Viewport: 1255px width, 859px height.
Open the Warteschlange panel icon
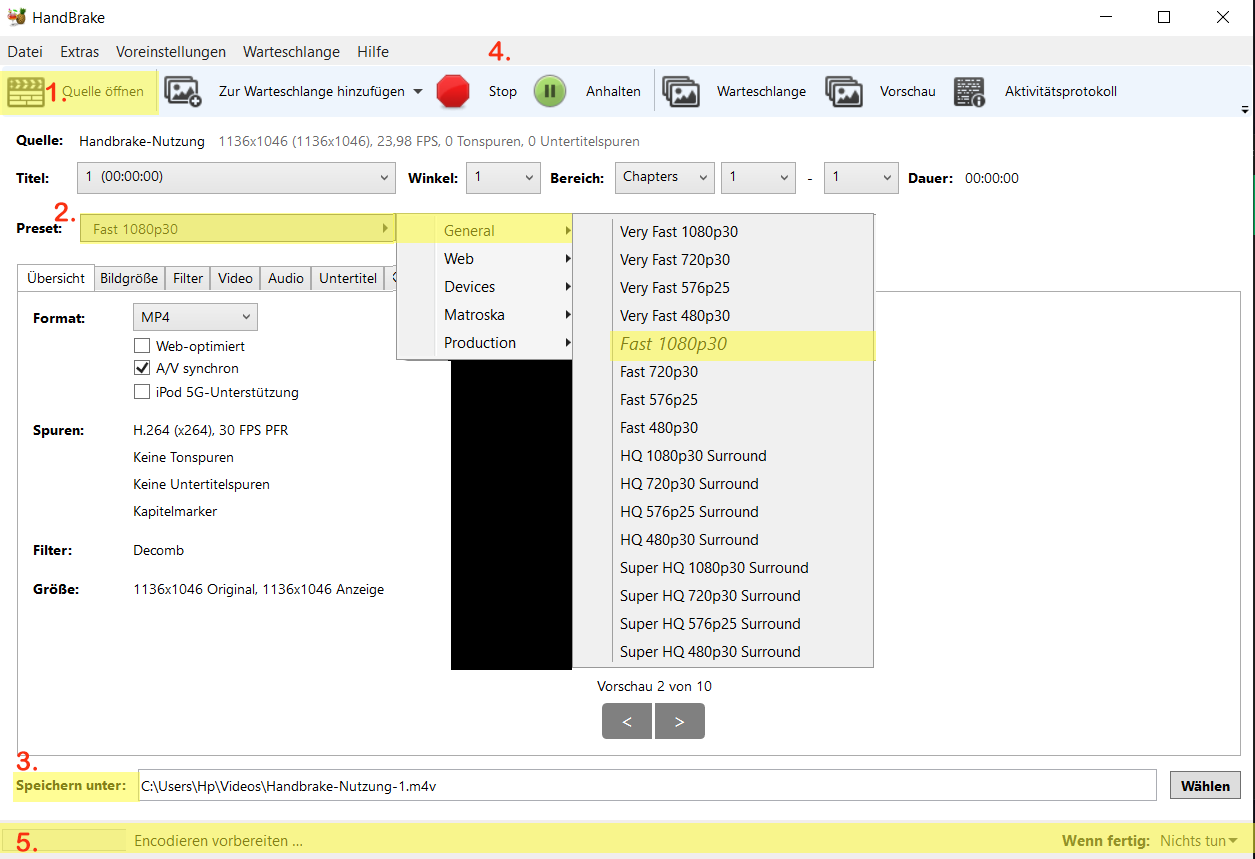pos(683,90)
